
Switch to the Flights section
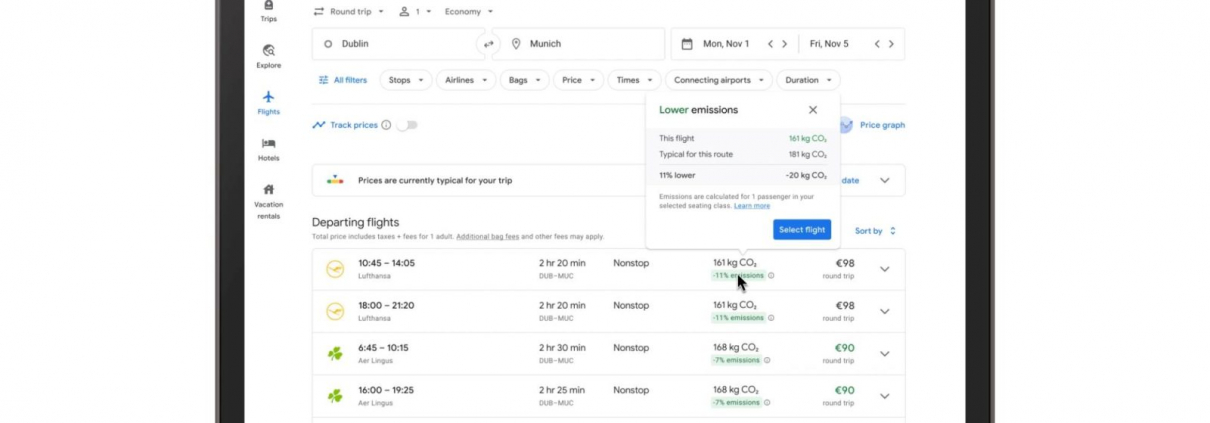(x=268, y=102)
